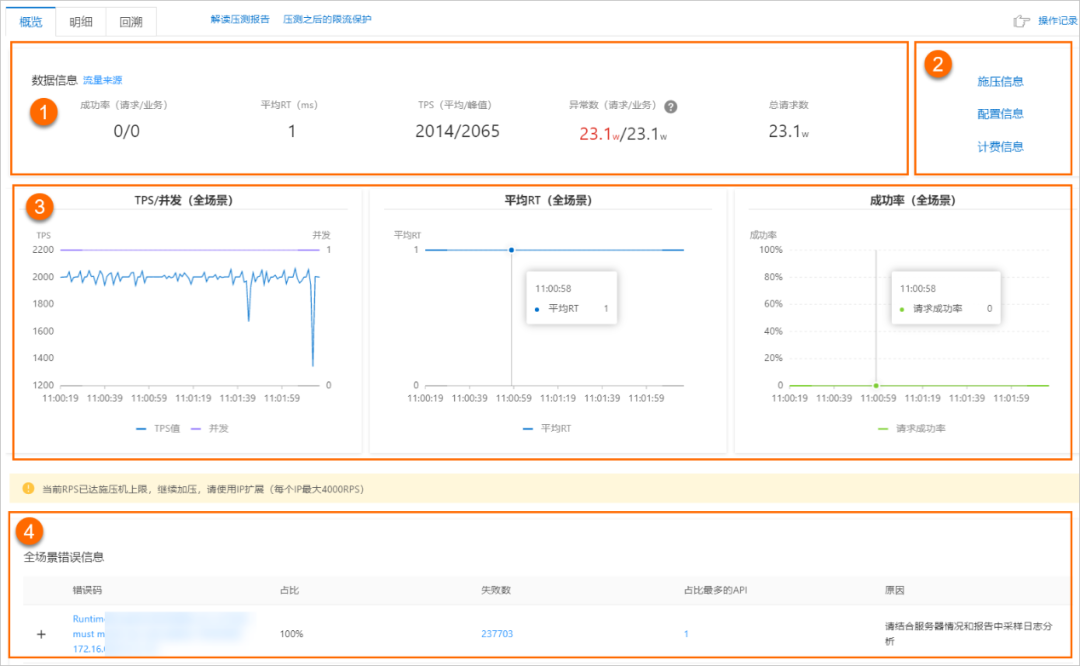Open the 配置信息 link
Screen dimensions: 1080x666
click(x=1000, y=114)
